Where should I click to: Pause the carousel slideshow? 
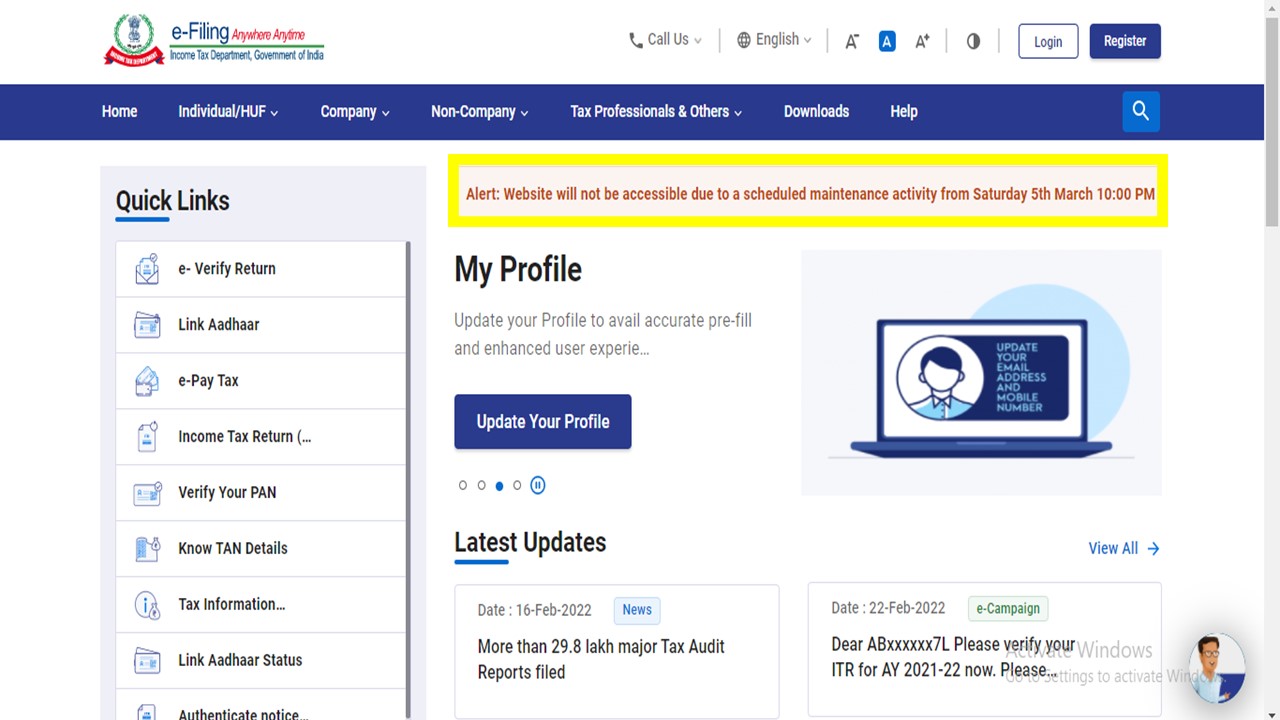(x=538, y=485)
